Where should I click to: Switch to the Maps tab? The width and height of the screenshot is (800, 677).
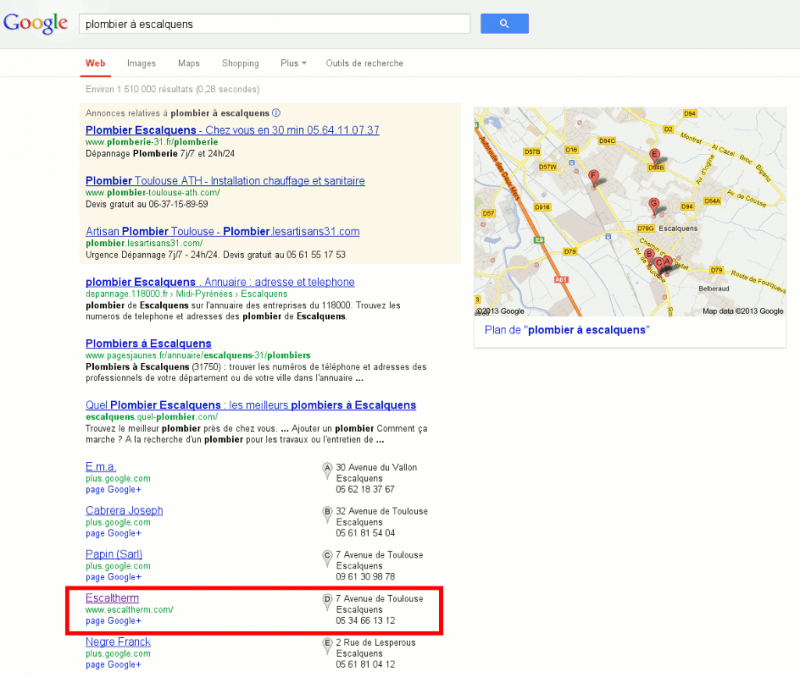pos(189,63)
